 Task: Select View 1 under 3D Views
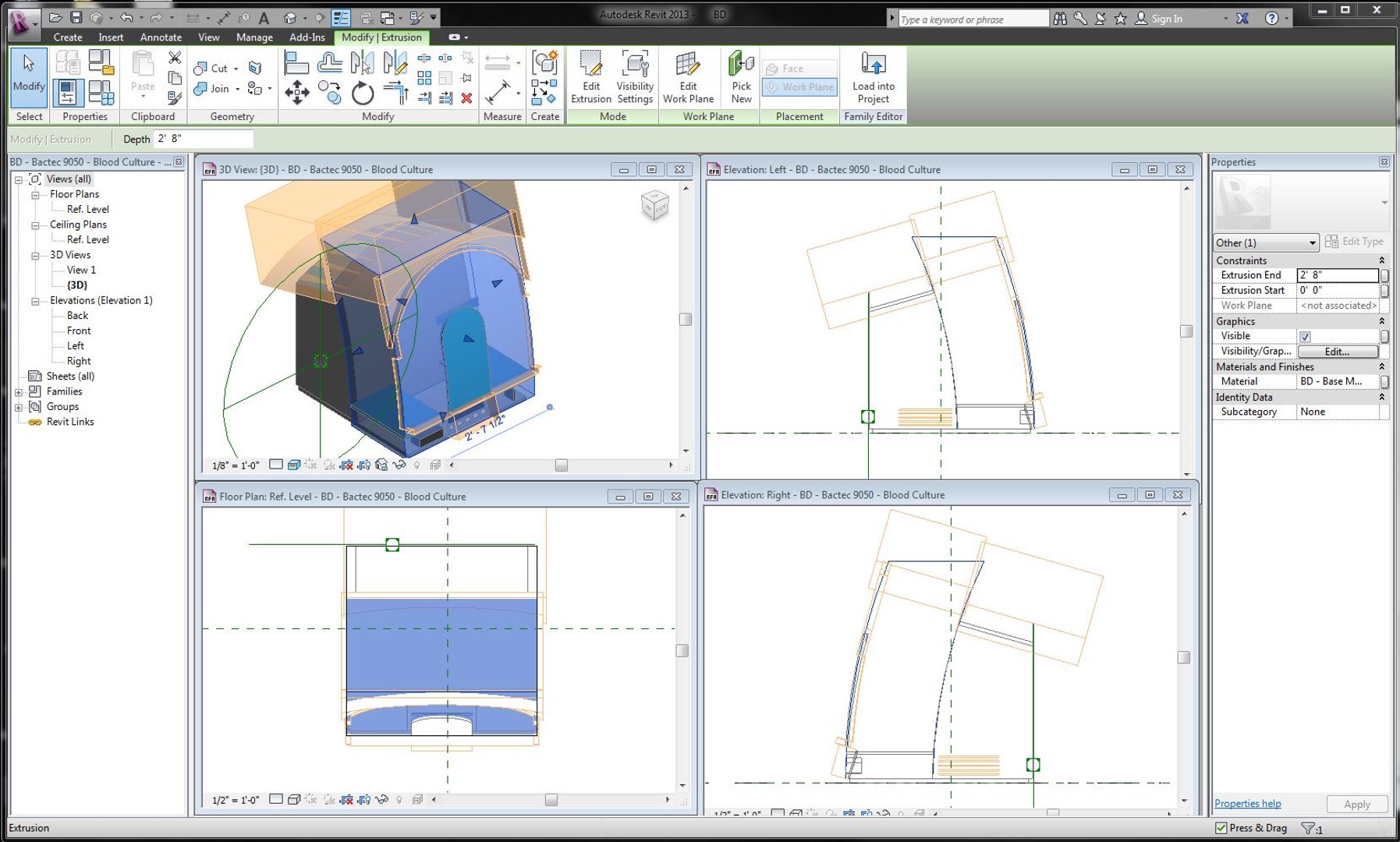81,270
